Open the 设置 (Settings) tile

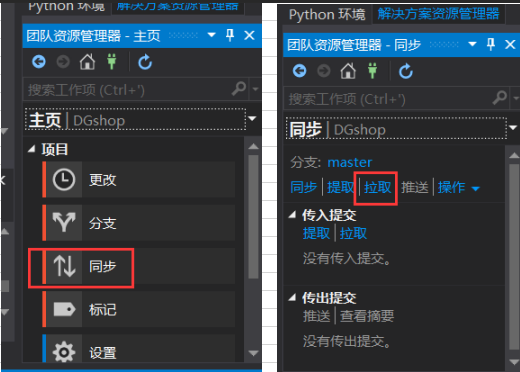click(139, 348)
